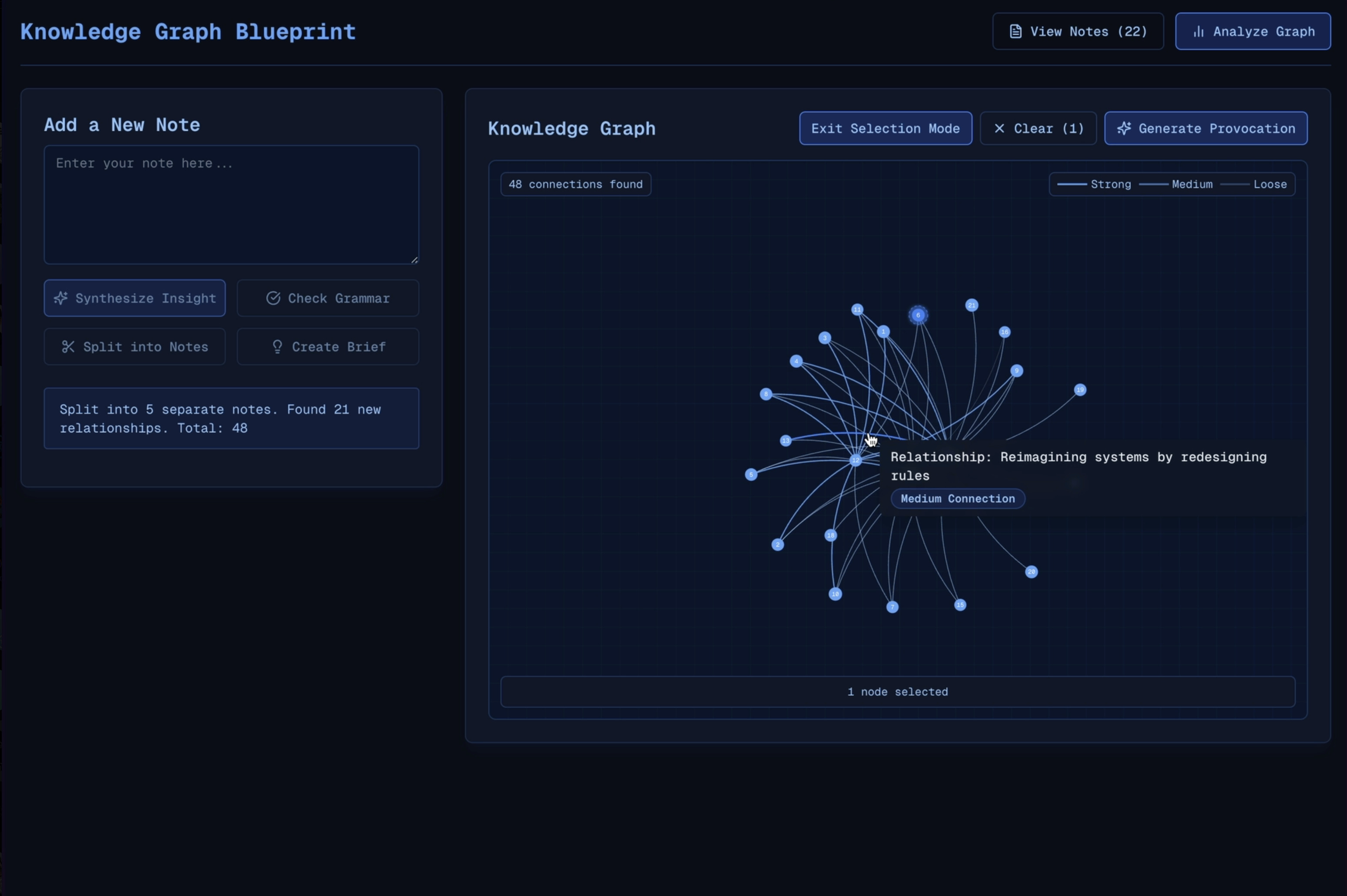Image resolution: width=1347 pixels, height=896 pixels.
Task: Click Generate Provocation sparkle button
Action: tap(1205, 129)
